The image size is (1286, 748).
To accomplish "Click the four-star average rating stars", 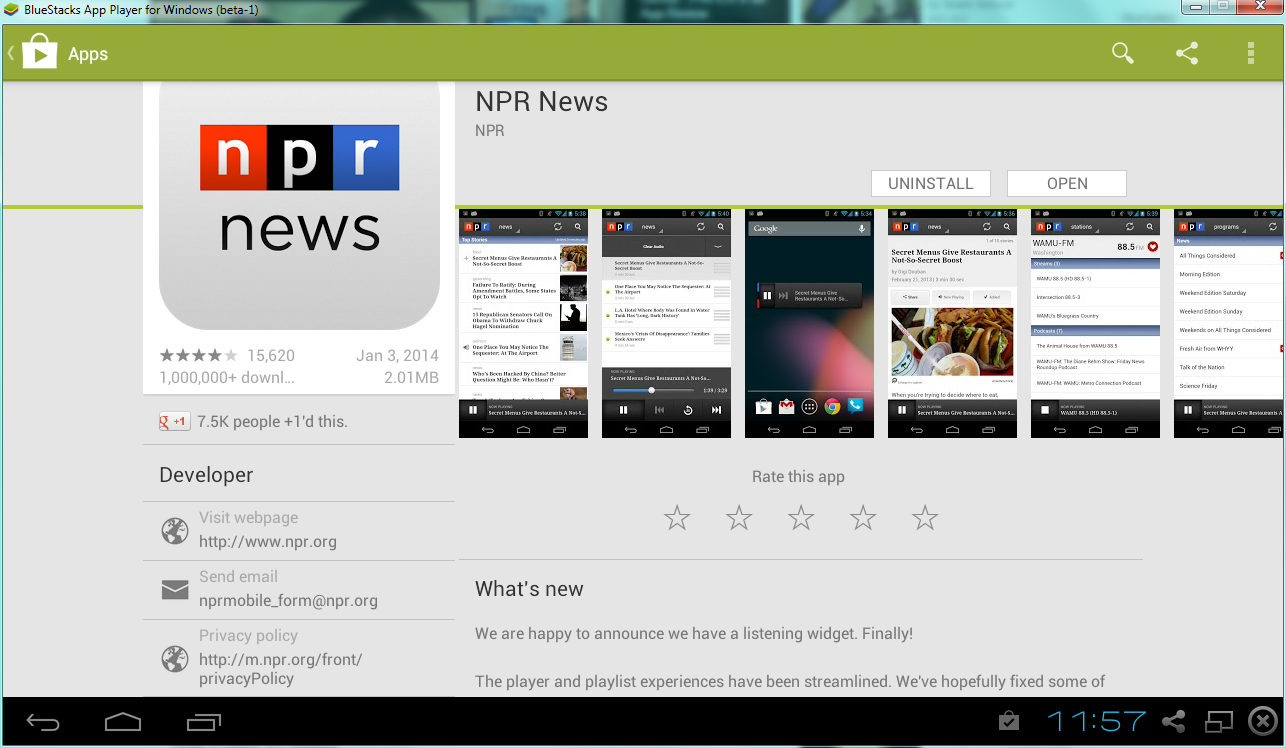I will pos(199,356).
